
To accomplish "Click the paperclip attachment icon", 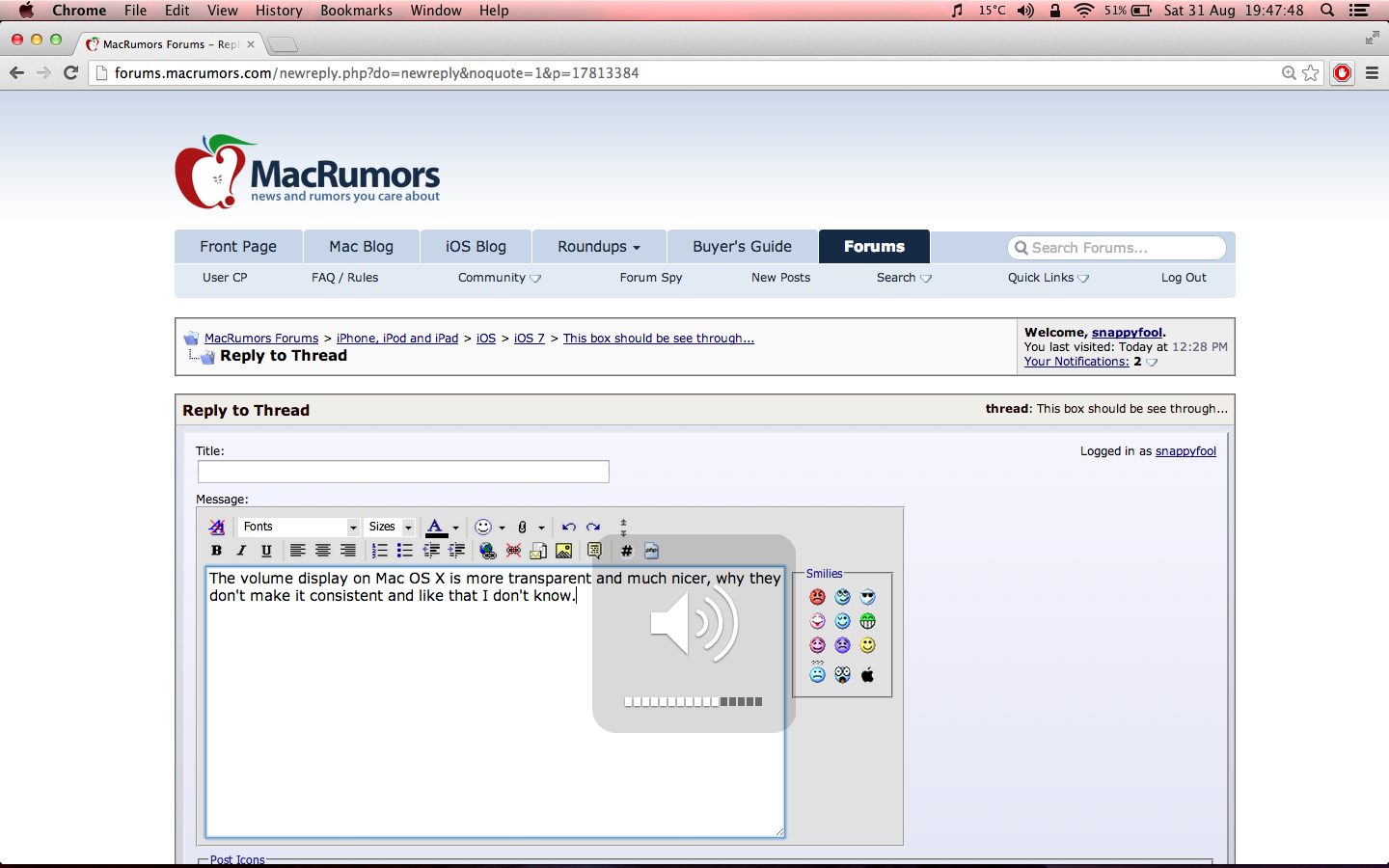I will point(522,527).
